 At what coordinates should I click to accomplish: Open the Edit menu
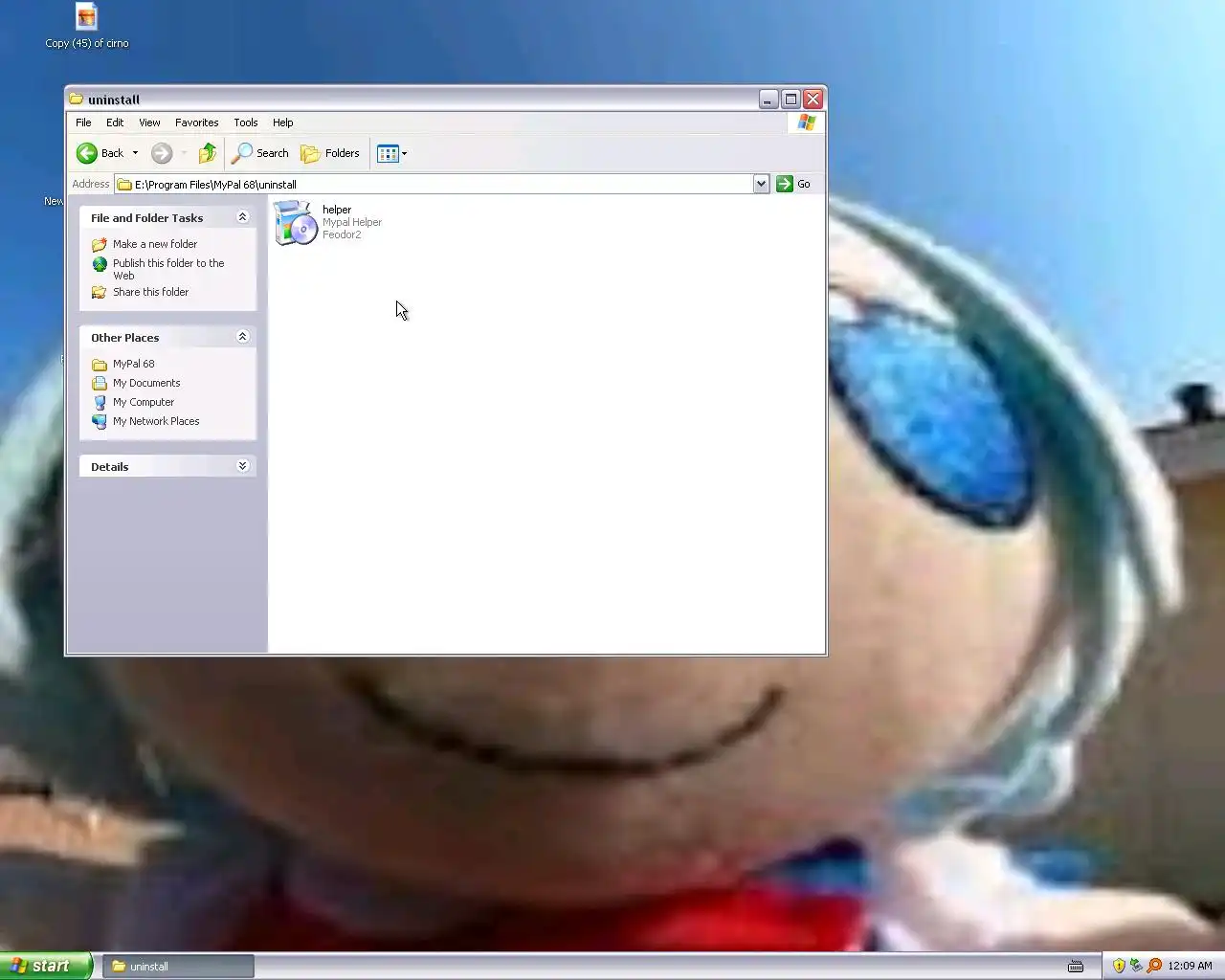[x=115, y=122]
